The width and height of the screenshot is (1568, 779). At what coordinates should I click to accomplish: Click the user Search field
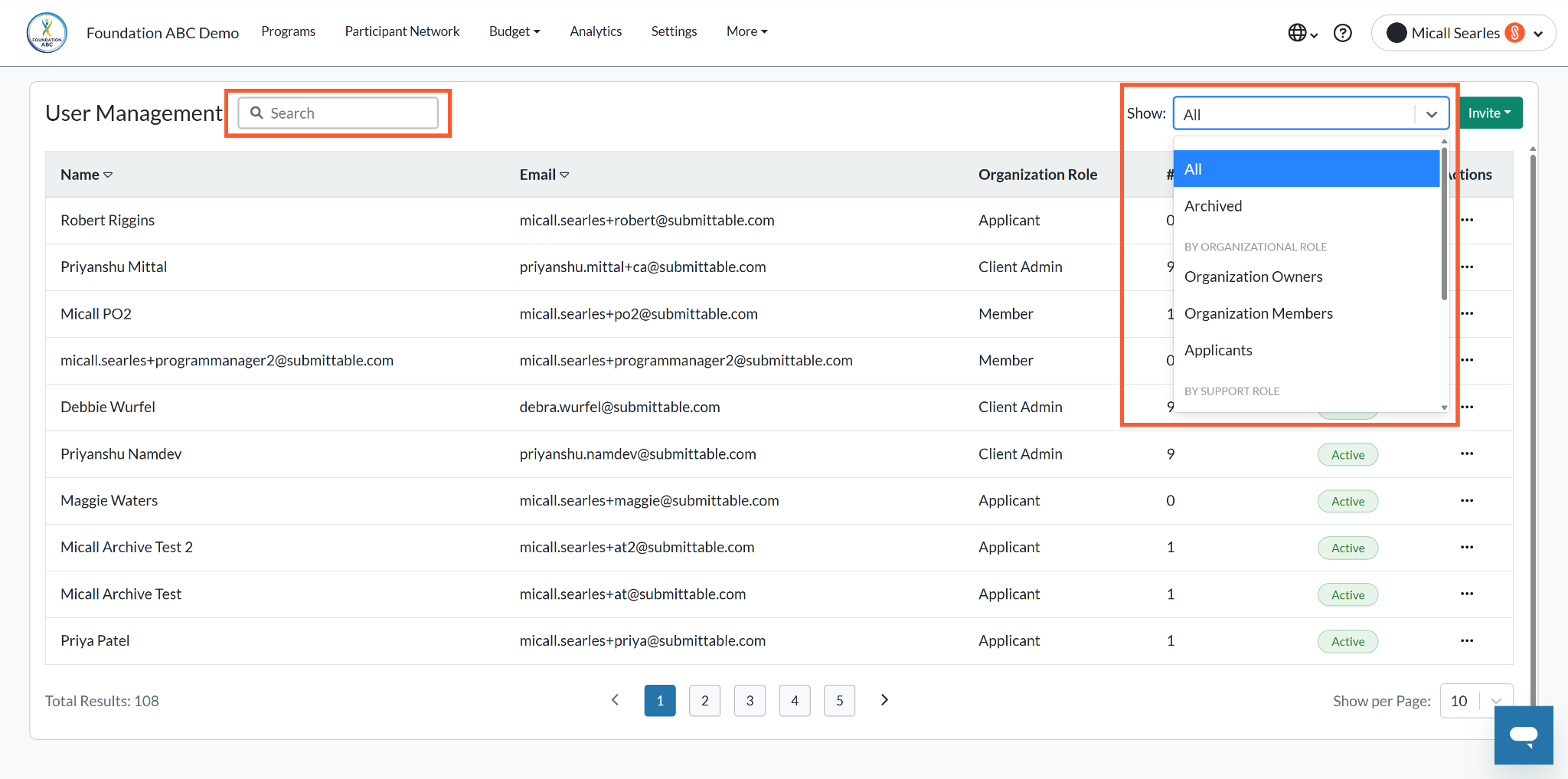(338, 113)
